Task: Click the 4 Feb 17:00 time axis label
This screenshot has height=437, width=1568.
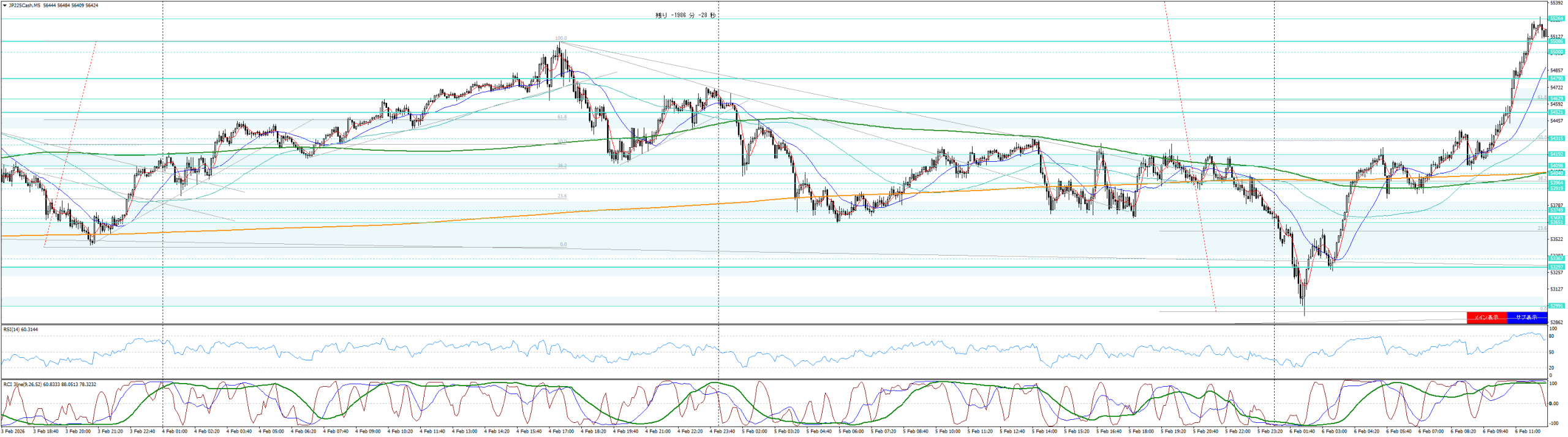Action: (561, 431)
